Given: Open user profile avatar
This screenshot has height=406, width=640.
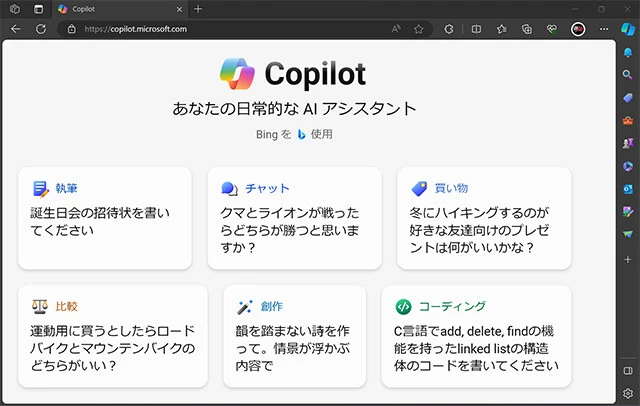Looking at the screenshot, I should 578,29.
